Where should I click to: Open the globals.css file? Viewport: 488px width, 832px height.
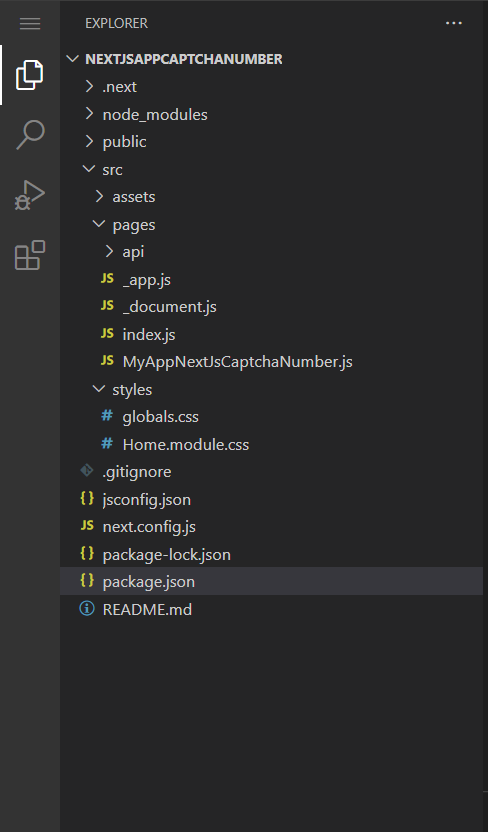(160, 417)
